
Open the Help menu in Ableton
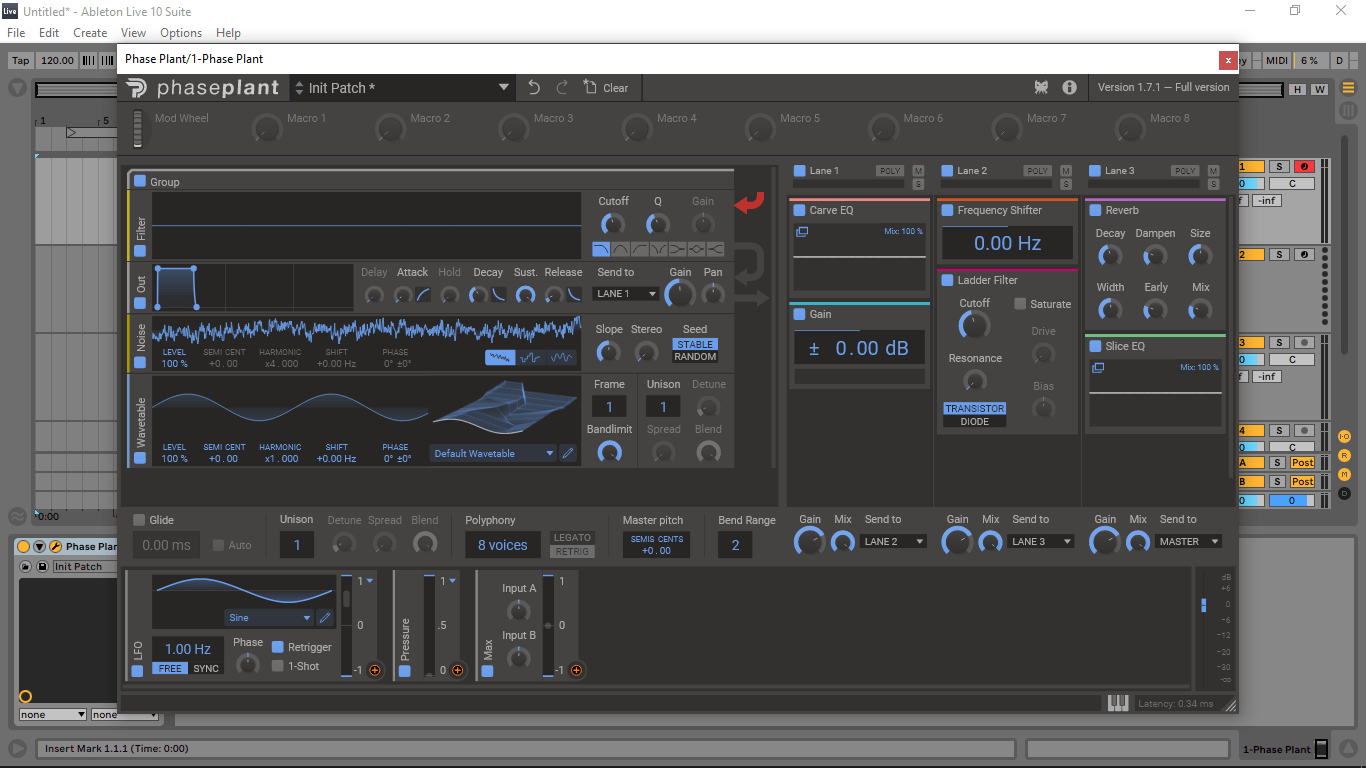(228, 33)
